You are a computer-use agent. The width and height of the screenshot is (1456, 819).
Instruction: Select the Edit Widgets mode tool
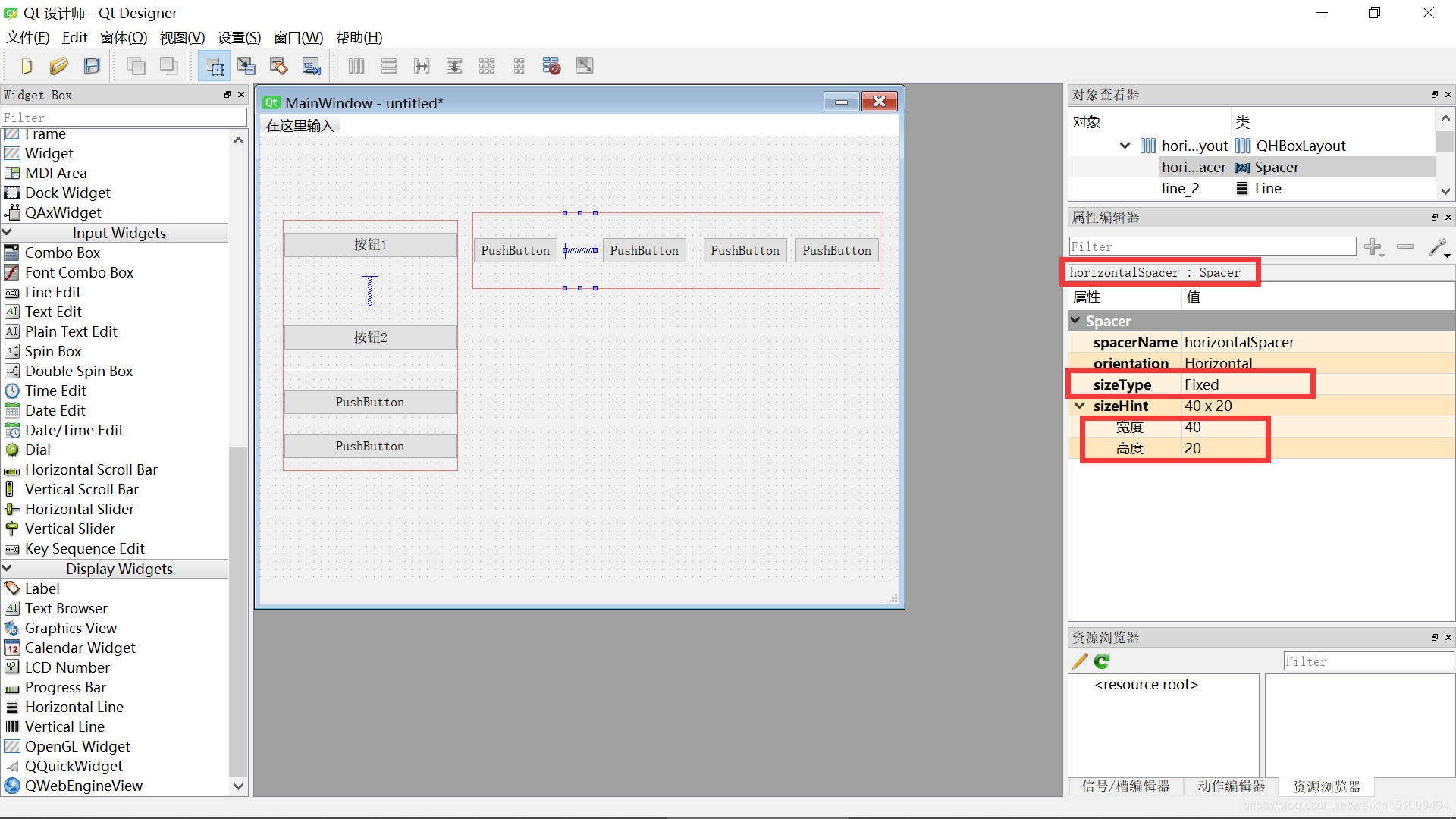tap(213, 66)
